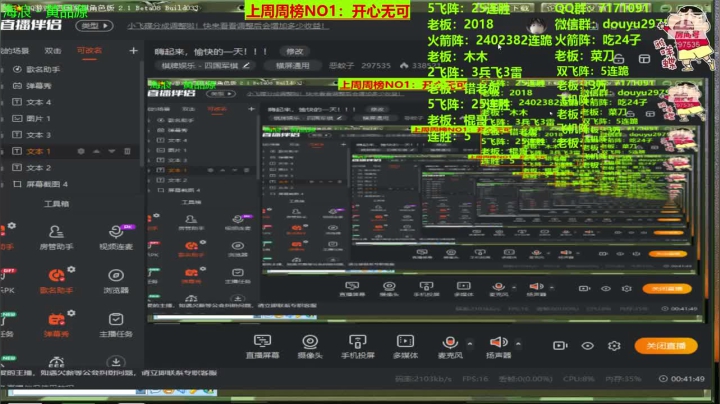The width and height of the screenshot is (720, 404).
Task: Open the orange 弹幕秀 toolbox tool
Action: [56, 325]
